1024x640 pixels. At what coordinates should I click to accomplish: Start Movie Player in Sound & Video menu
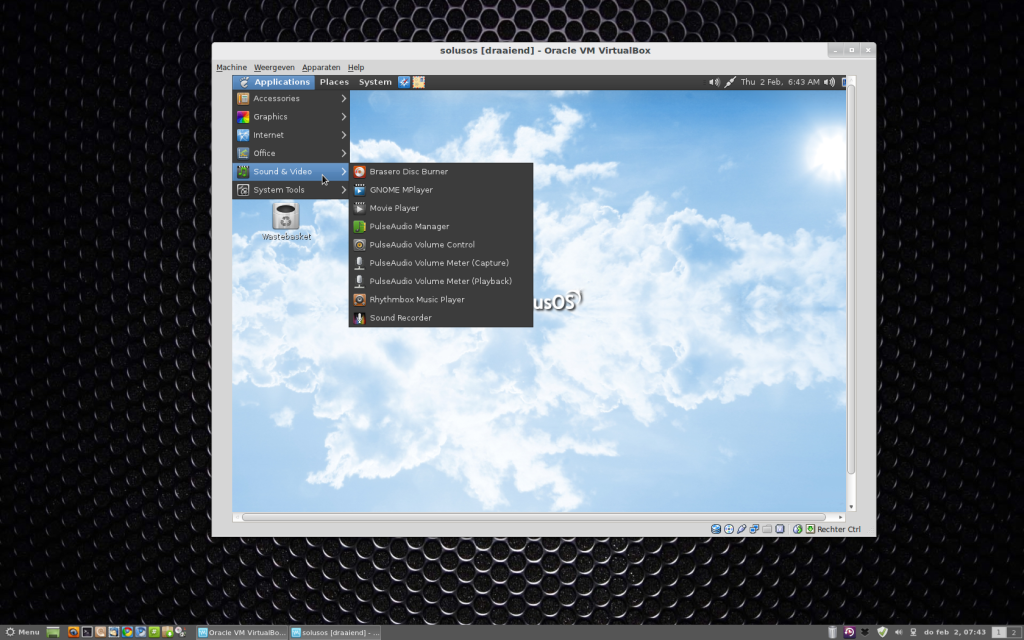pyautogui.click(x=441, y=208)
